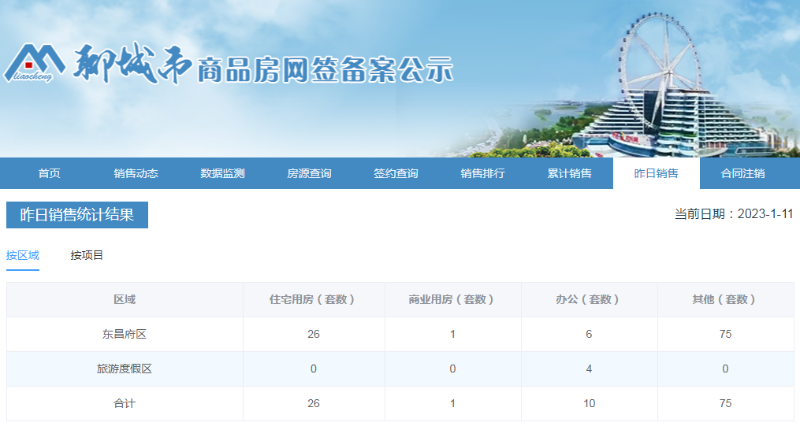Click the 昨日销售统计结果 heading button
This screenshot has width=800, height=426.
pyautogui.click(x=77, y=215)
